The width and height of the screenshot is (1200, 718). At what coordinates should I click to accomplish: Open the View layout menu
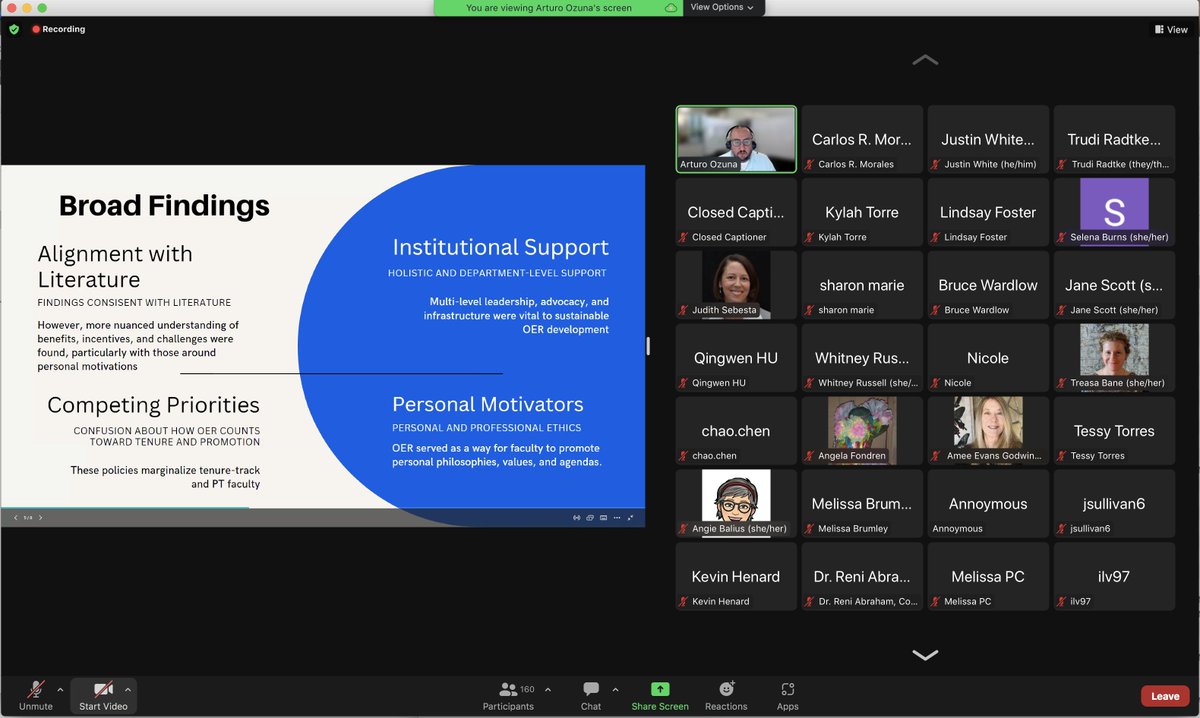pos(1171,29)
